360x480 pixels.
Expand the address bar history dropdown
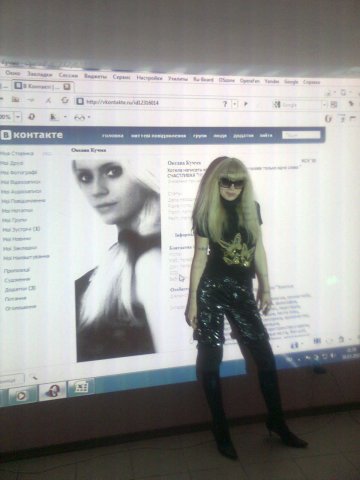coord(235,104)
